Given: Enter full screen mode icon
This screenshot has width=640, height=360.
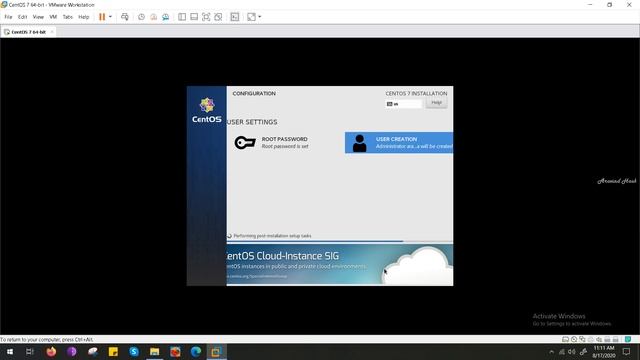Looking at the screenshot, I should pyautogui.click(x=206, y=17).
